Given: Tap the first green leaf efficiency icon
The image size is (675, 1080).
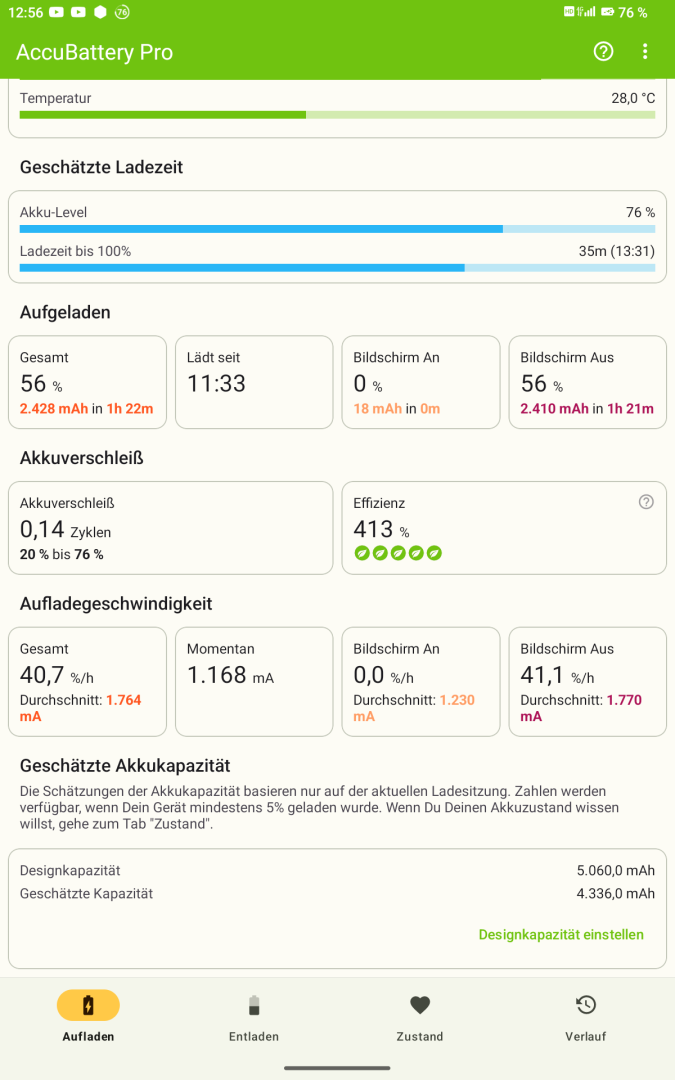Looking at the screenshot, I should [x=362, y=553].
